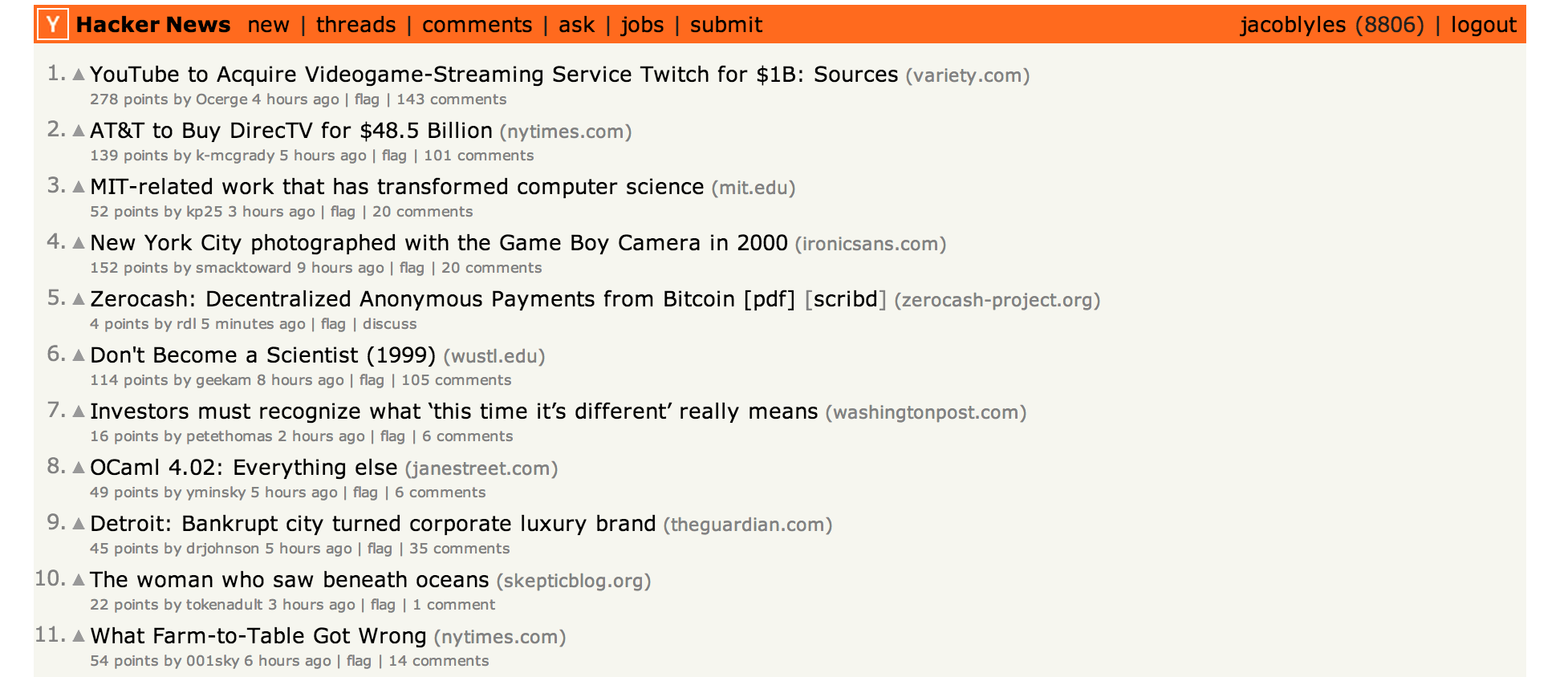Open discuss link for Zerocash story

click(x=389, y=324)
